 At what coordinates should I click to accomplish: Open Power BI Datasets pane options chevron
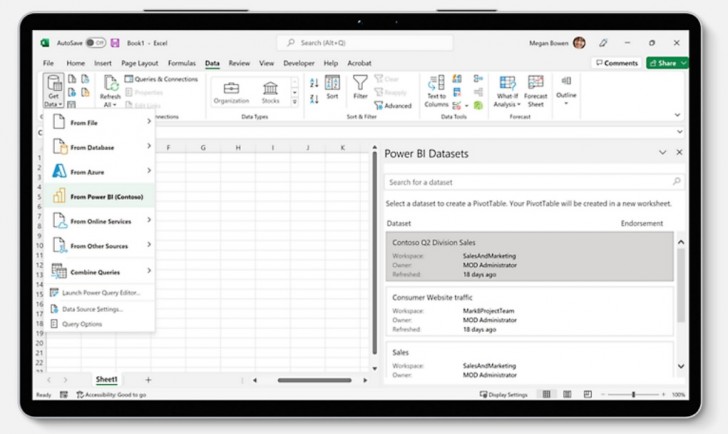(x=662, y=152)
